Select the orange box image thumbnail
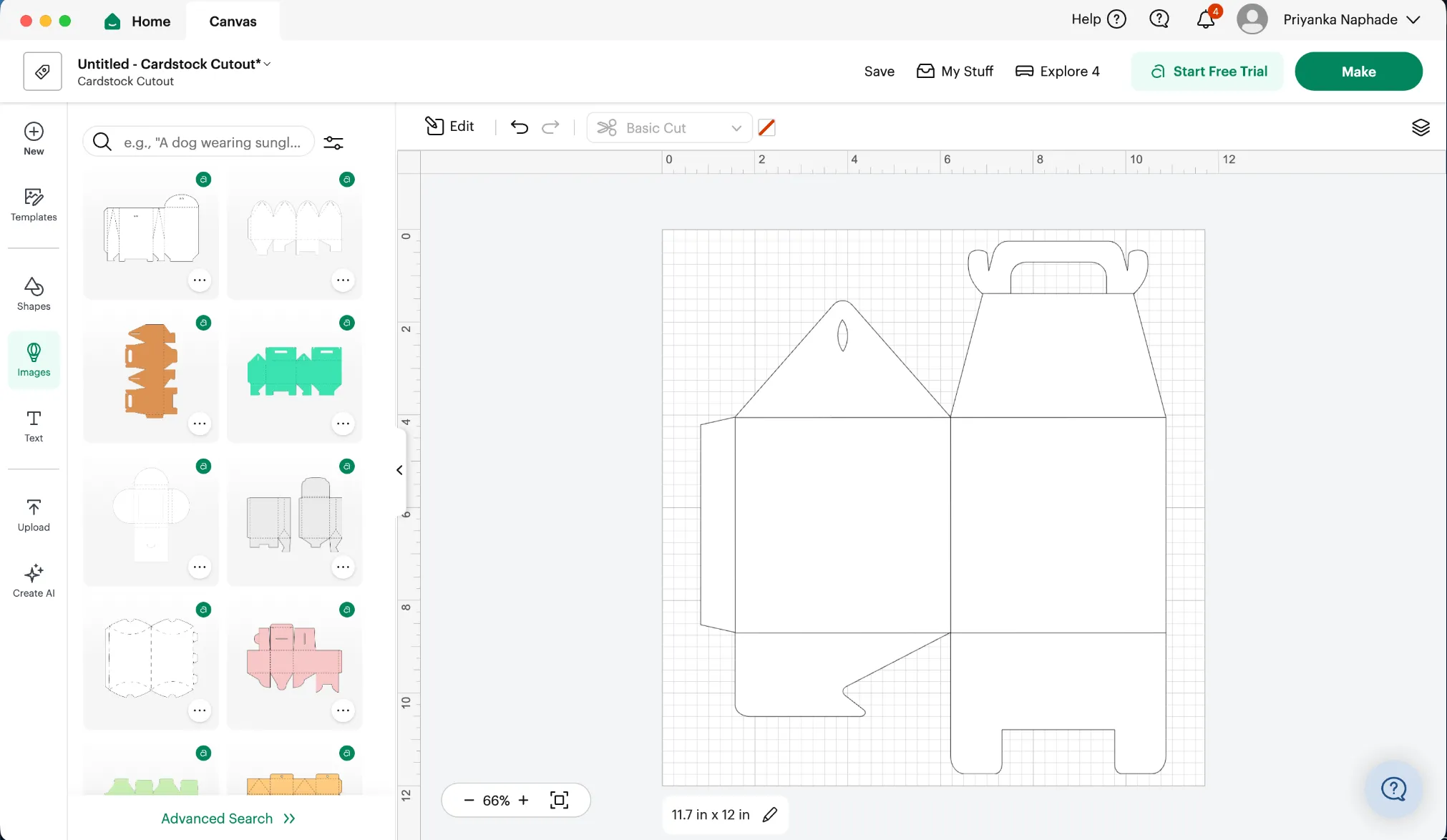This screenshot has height=840, width=1447. pyautogui.click(x=151, y=371)
